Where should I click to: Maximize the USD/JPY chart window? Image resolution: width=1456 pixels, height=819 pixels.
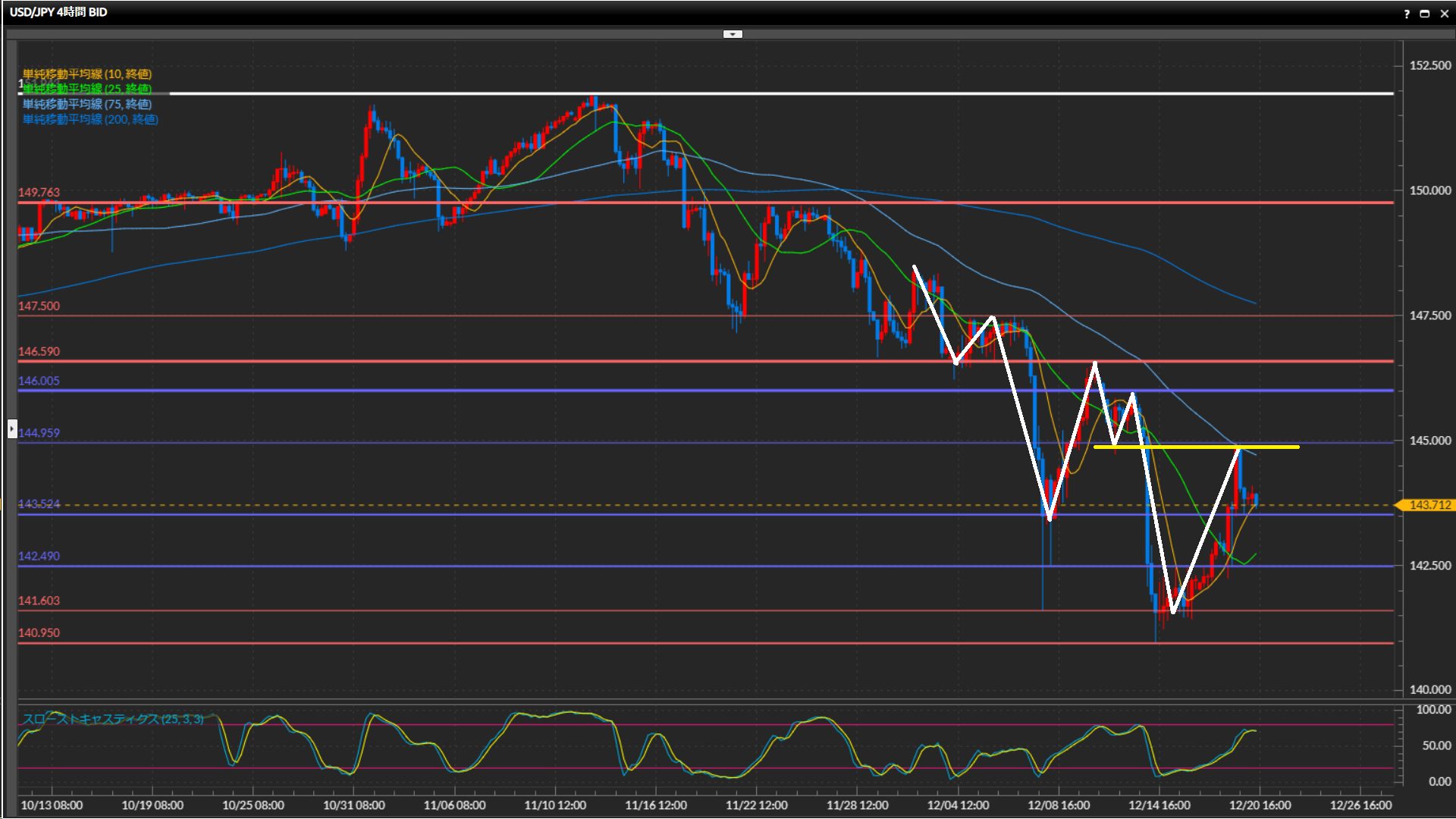coord(1425,14)
